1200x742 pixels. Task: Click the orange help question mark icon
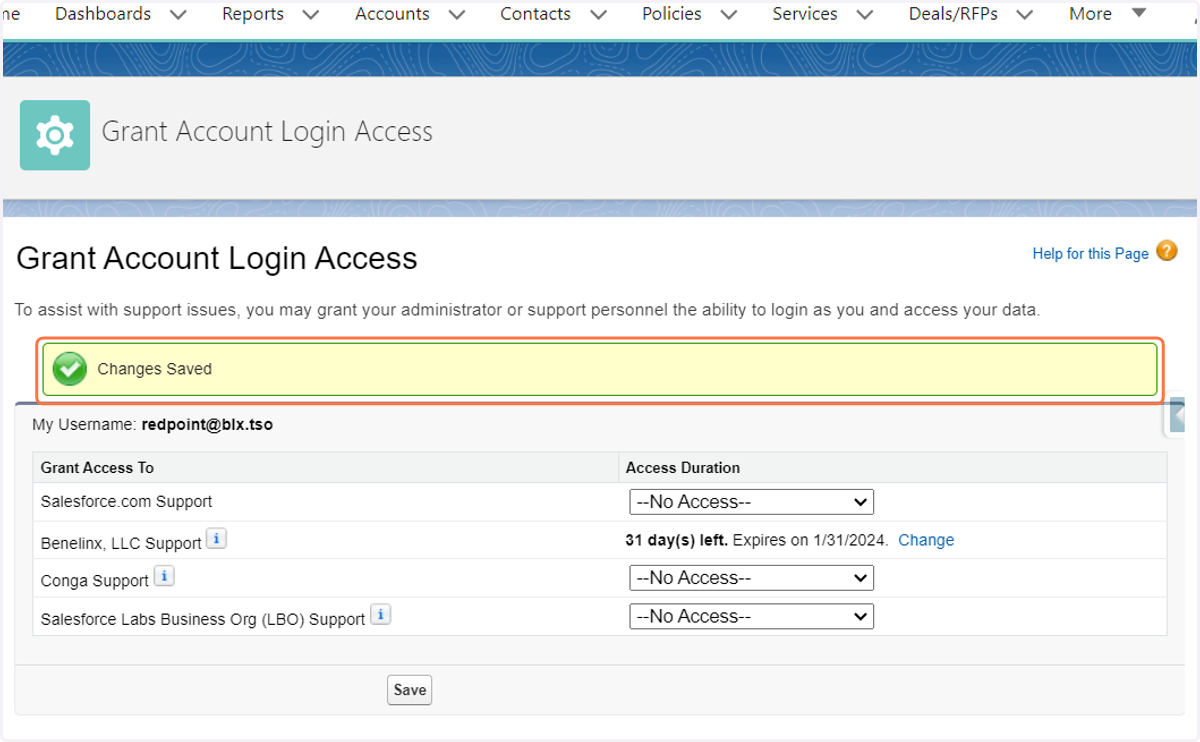[1166, 251]
